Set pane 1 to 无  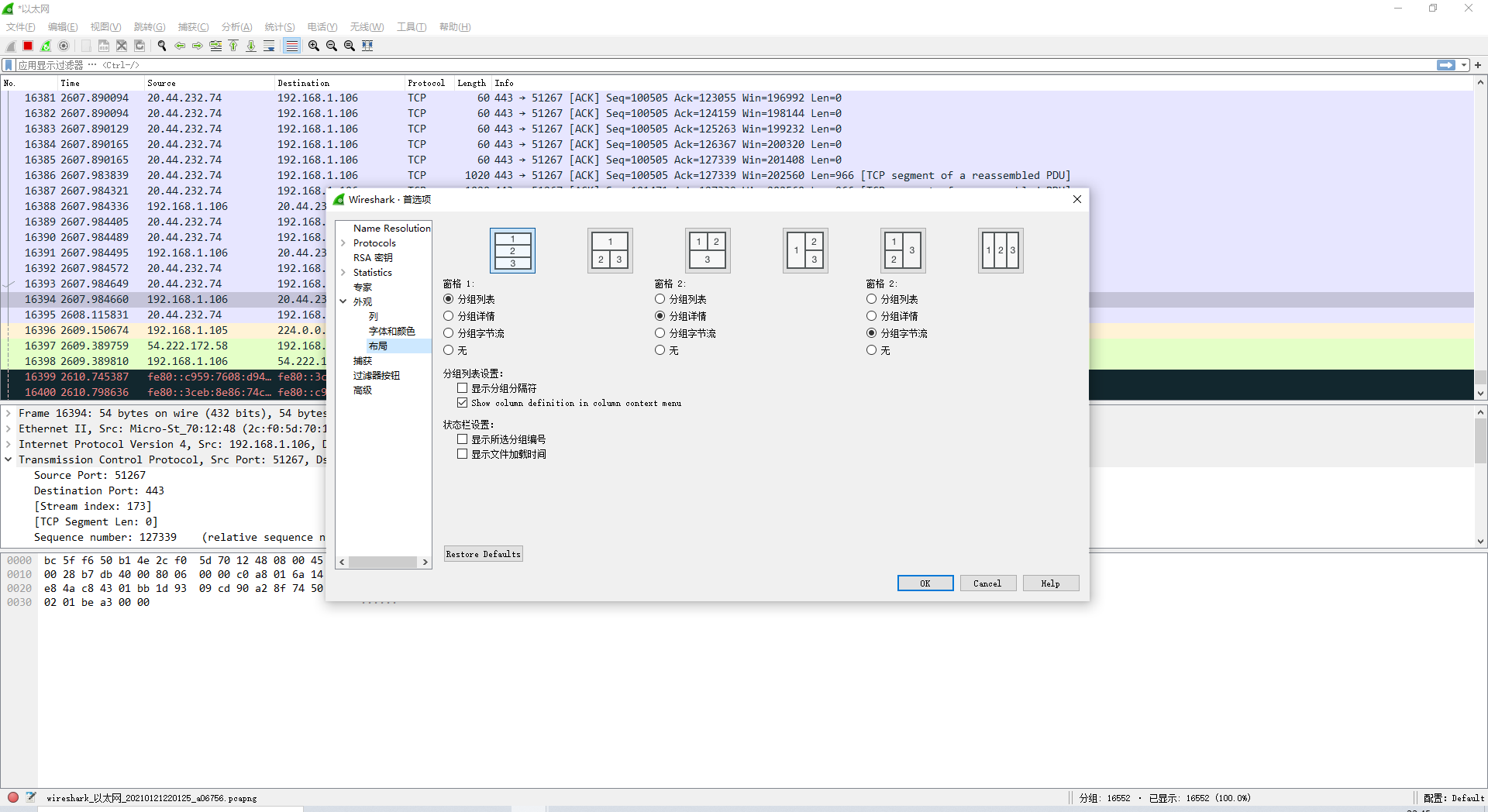pos(456,350)
